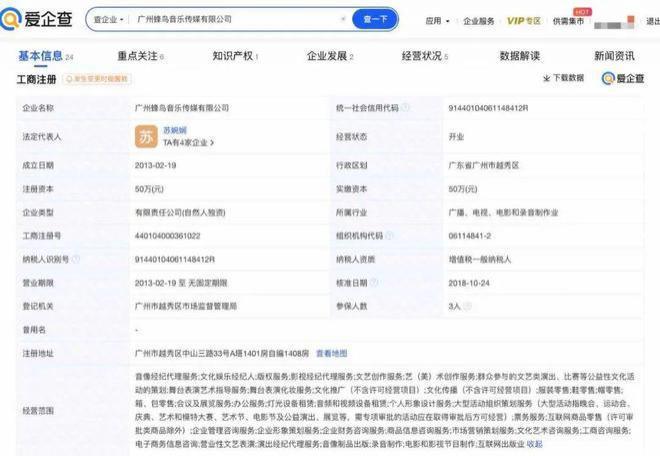Click the 退出 logout link
The width and height of the screenshot is (660, 456).
(653, 21)
